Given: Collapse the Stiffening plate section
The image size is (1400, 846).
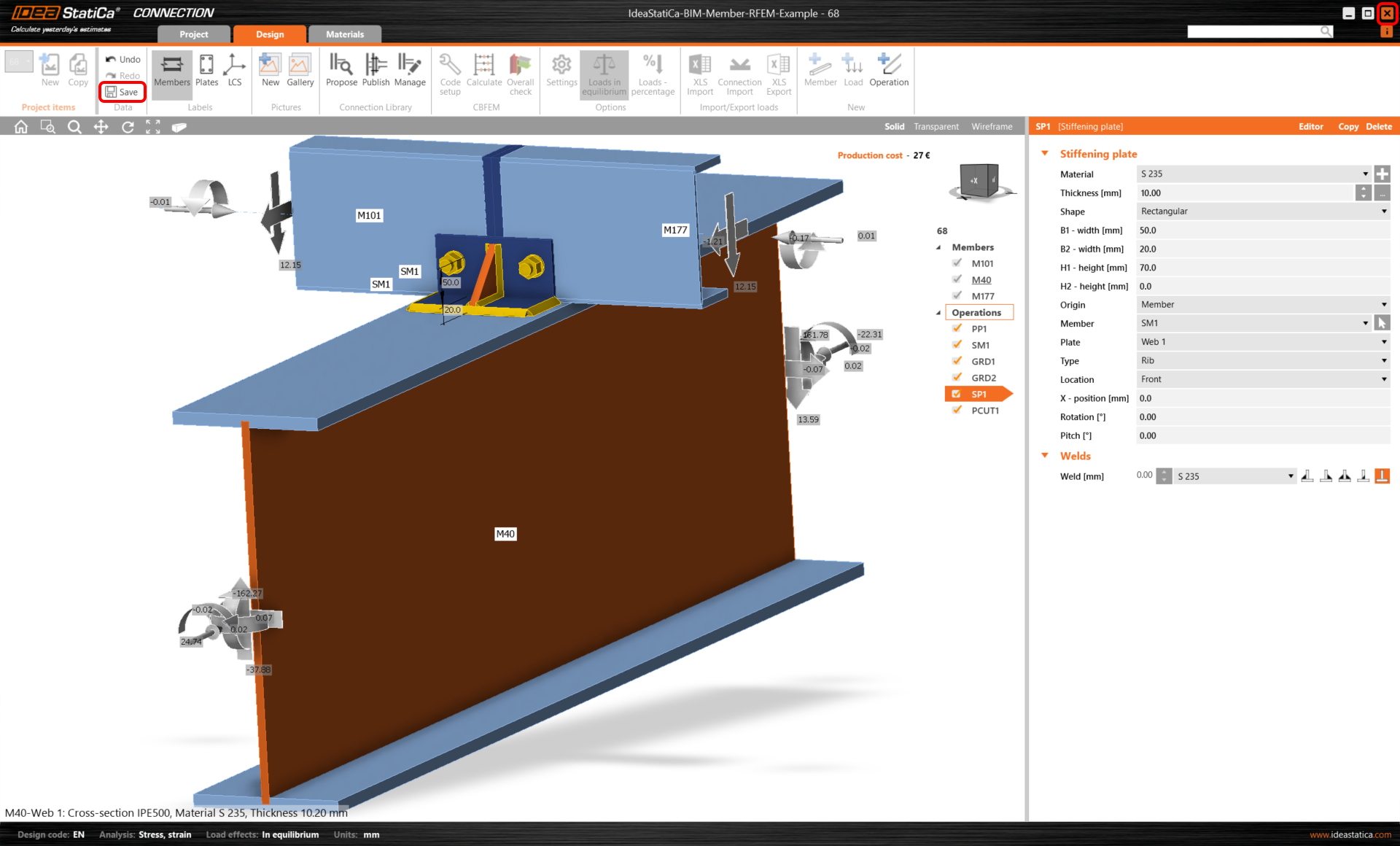Looking at the screenshot, I should click(x=1045, y=153).
